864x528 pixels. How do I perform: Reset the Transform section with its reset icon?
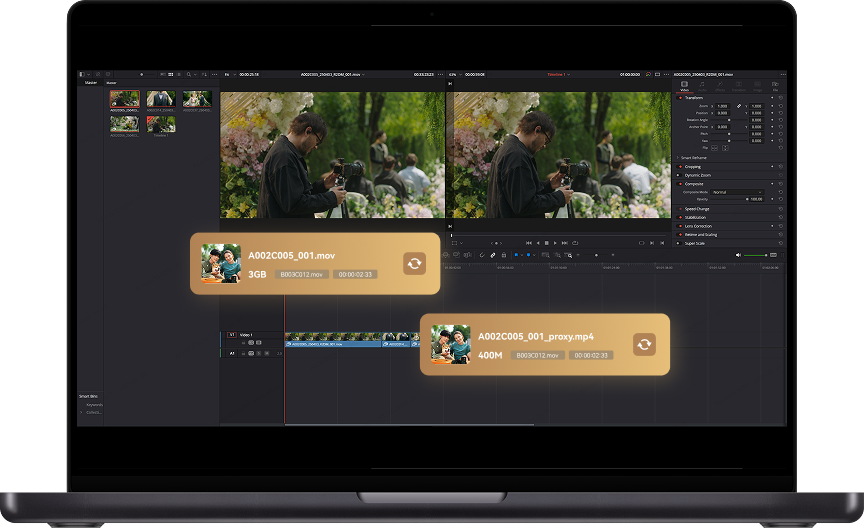[780, 98]
